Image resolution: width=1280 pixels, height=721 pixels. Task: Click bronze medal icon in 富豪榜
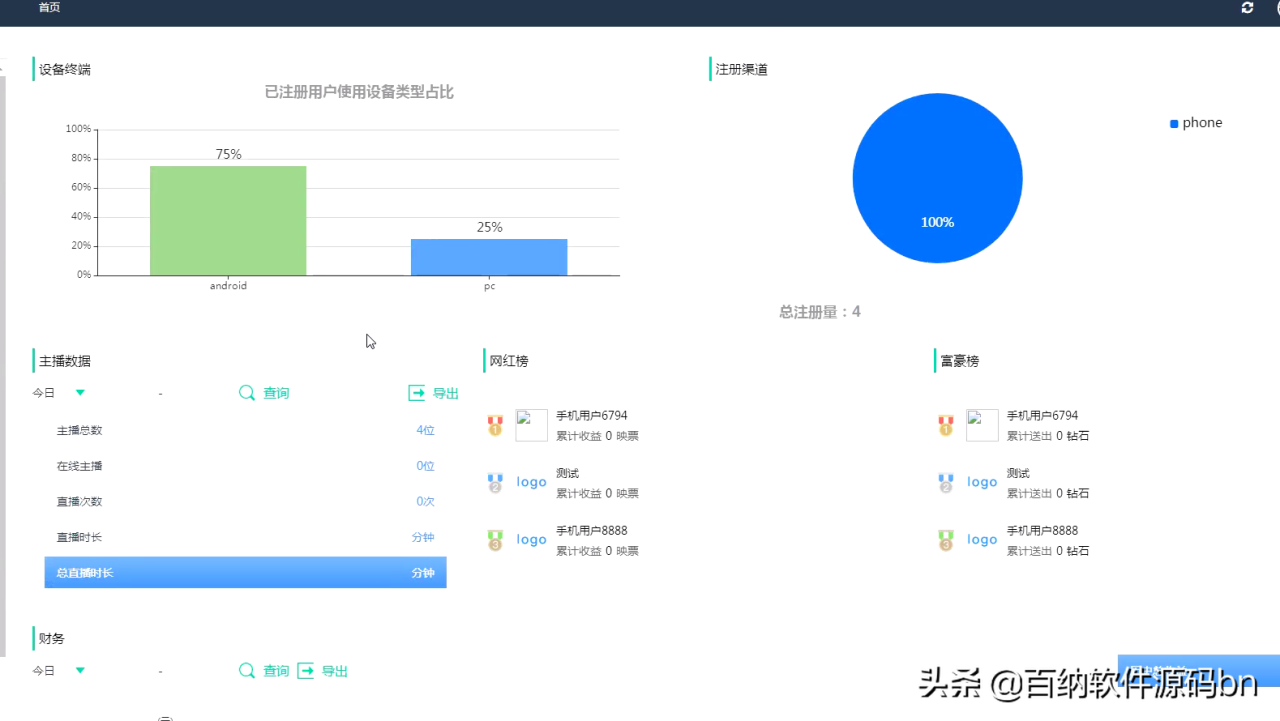946,541
